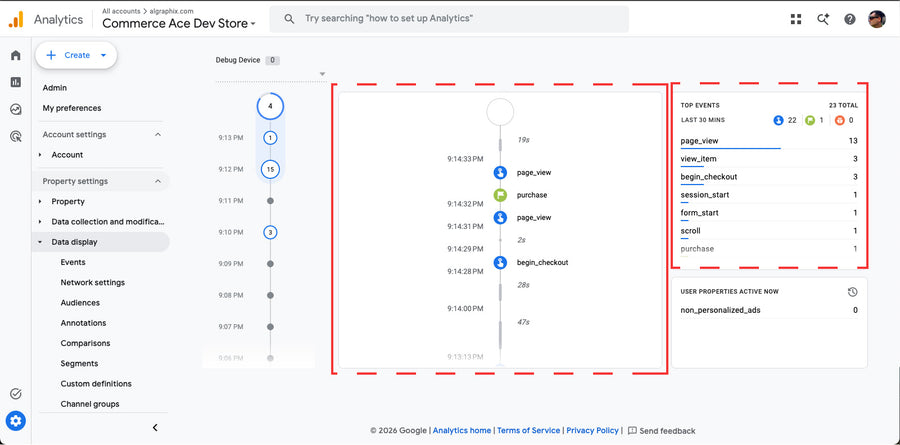Collapse the Data display item
This screenshot has width=900, height=445.
40,242
